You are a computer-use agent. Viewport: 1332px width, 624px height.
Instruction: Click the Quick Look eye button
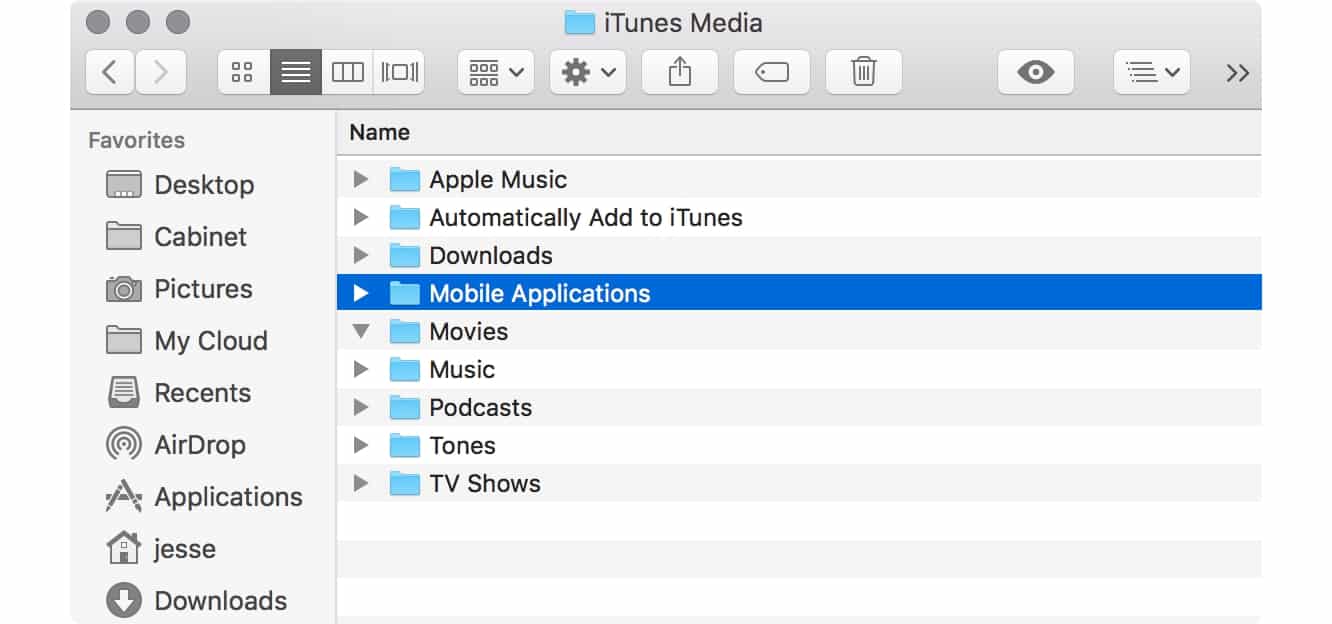[1036, 72]
